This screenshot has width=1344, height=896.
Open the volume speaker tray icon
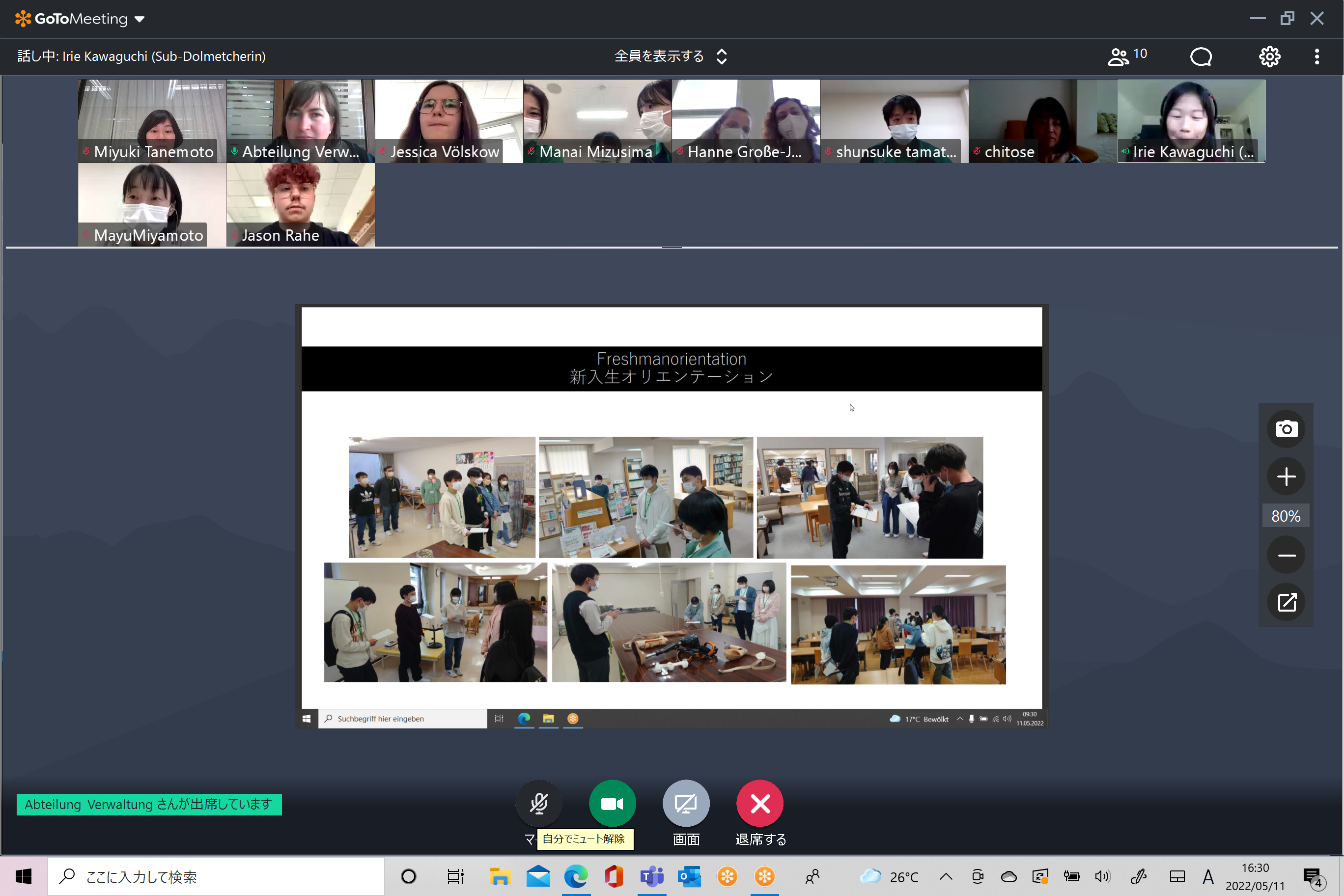click(1102, 876)
